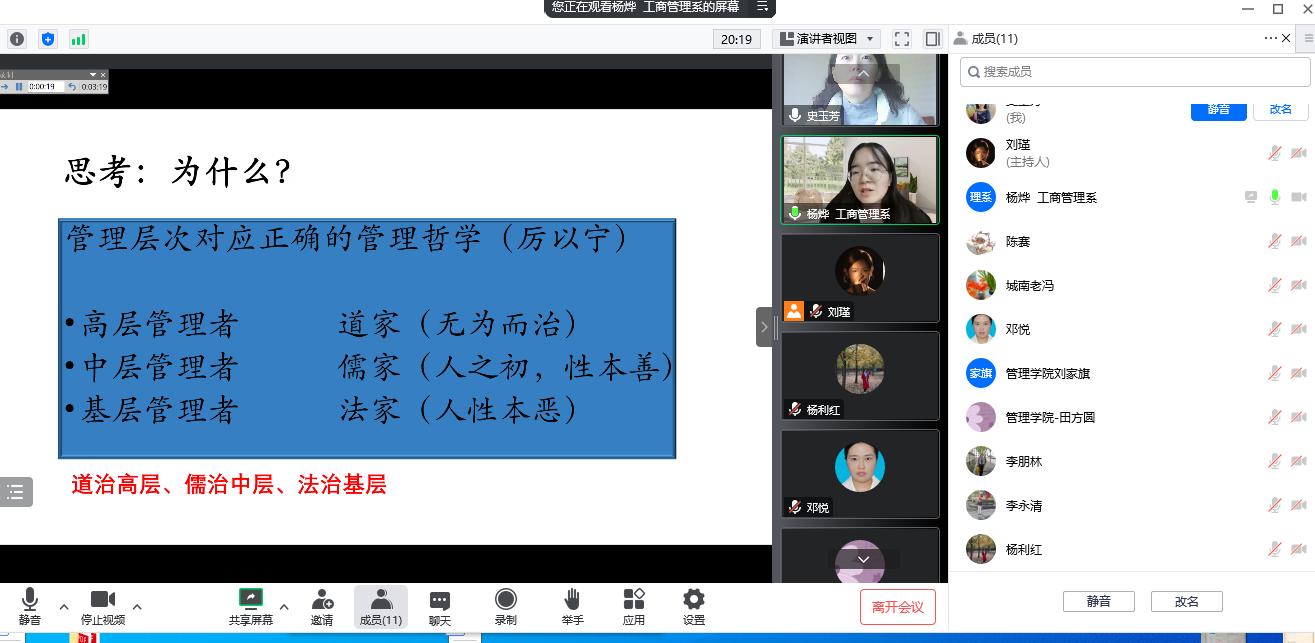Screen dimensions: 1315x643
Task: Click the 搜索成员 search field
Action: (x=1134, y=72)
